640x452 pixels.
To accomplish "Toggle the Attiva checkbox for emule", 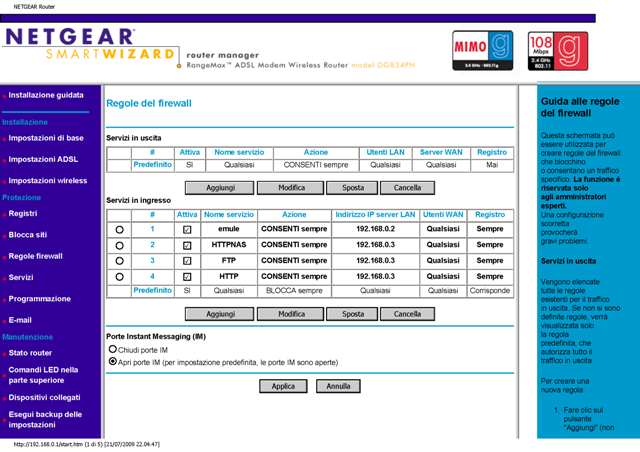I will point(187,229).
